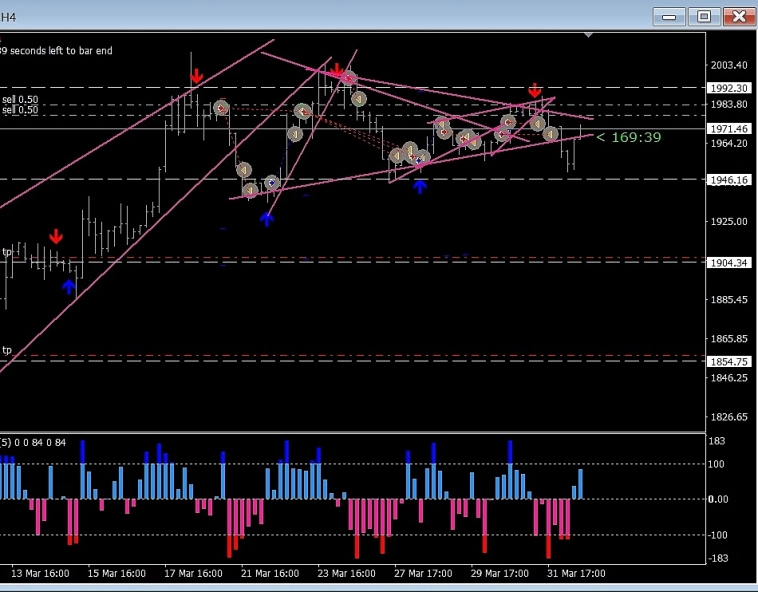This screenshot has height=592, width=758.
Task: Click the red down arrow near 31 Mar high
Action: click(x=535, y=90)
